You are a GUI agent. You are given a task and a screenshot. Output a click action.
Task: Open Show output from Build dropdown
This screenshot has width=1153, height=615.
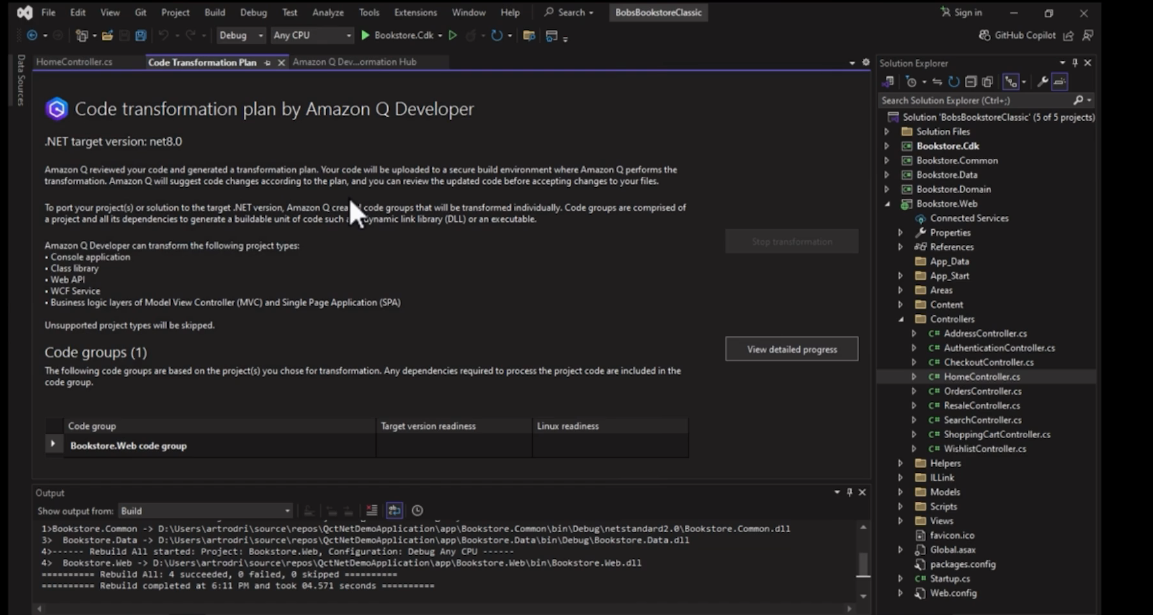[x=205, y=511]
